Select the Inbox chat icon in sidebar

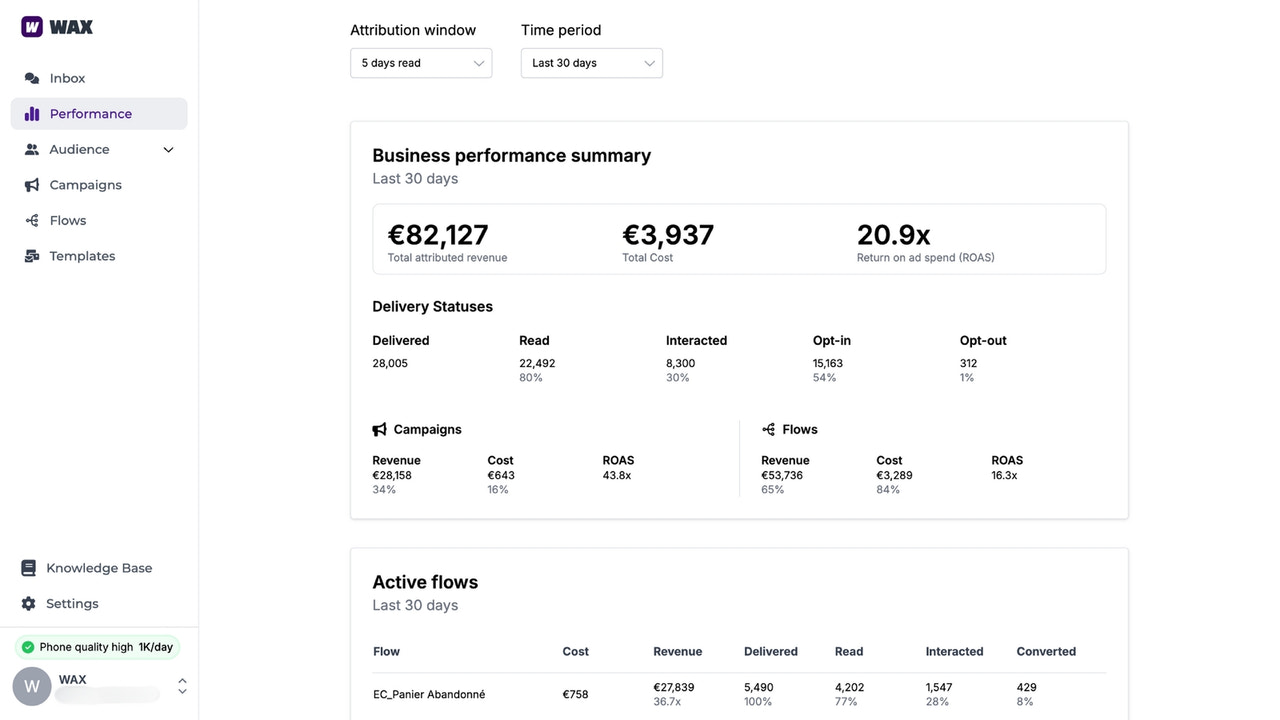click(31, 78)
